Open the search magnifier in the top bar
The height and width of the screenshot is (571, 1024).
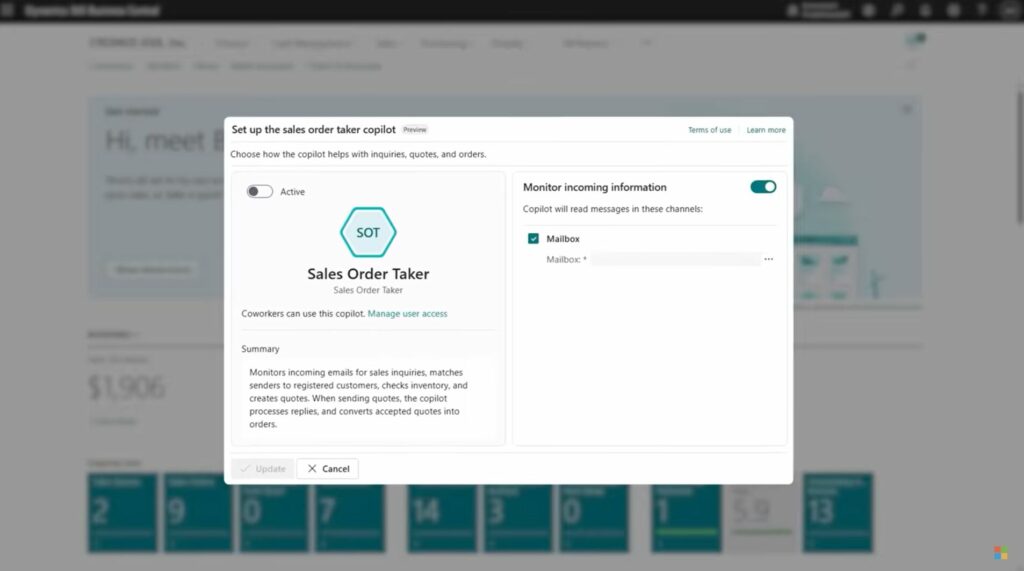coord(897,10)
